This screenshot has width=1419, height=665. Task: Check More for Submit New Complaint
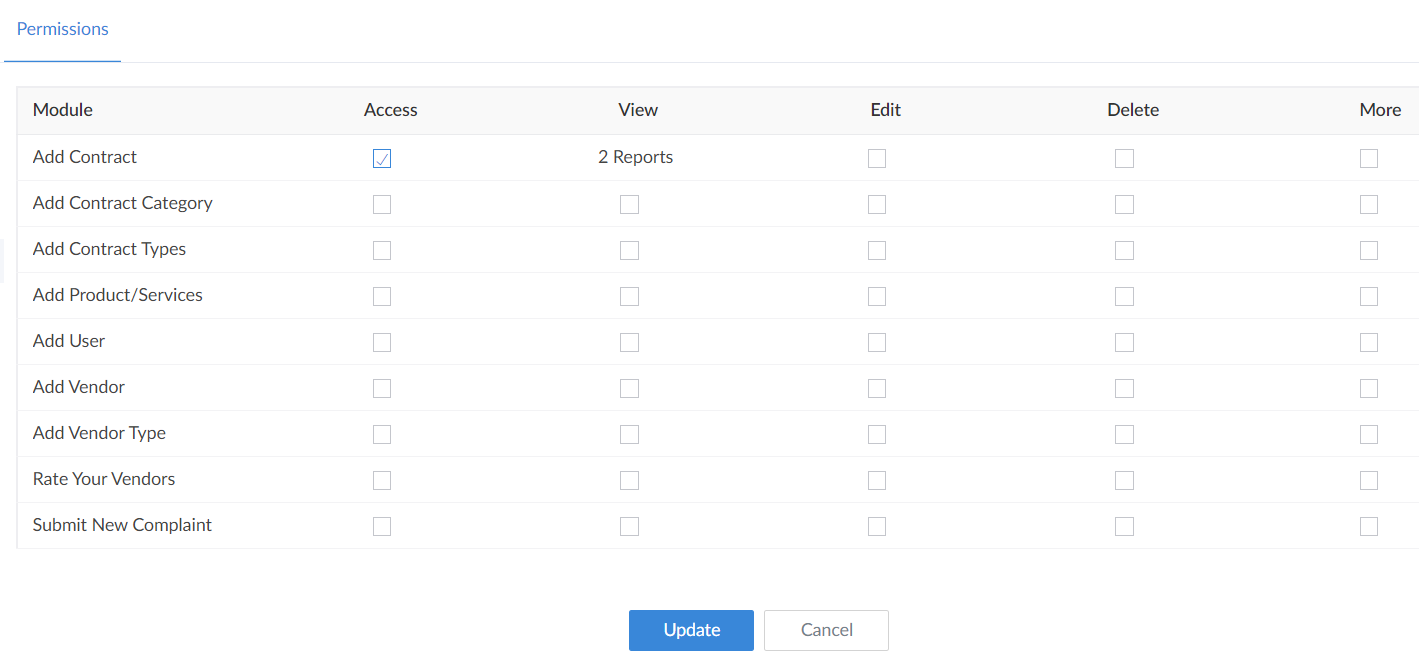click(1369, 526)
